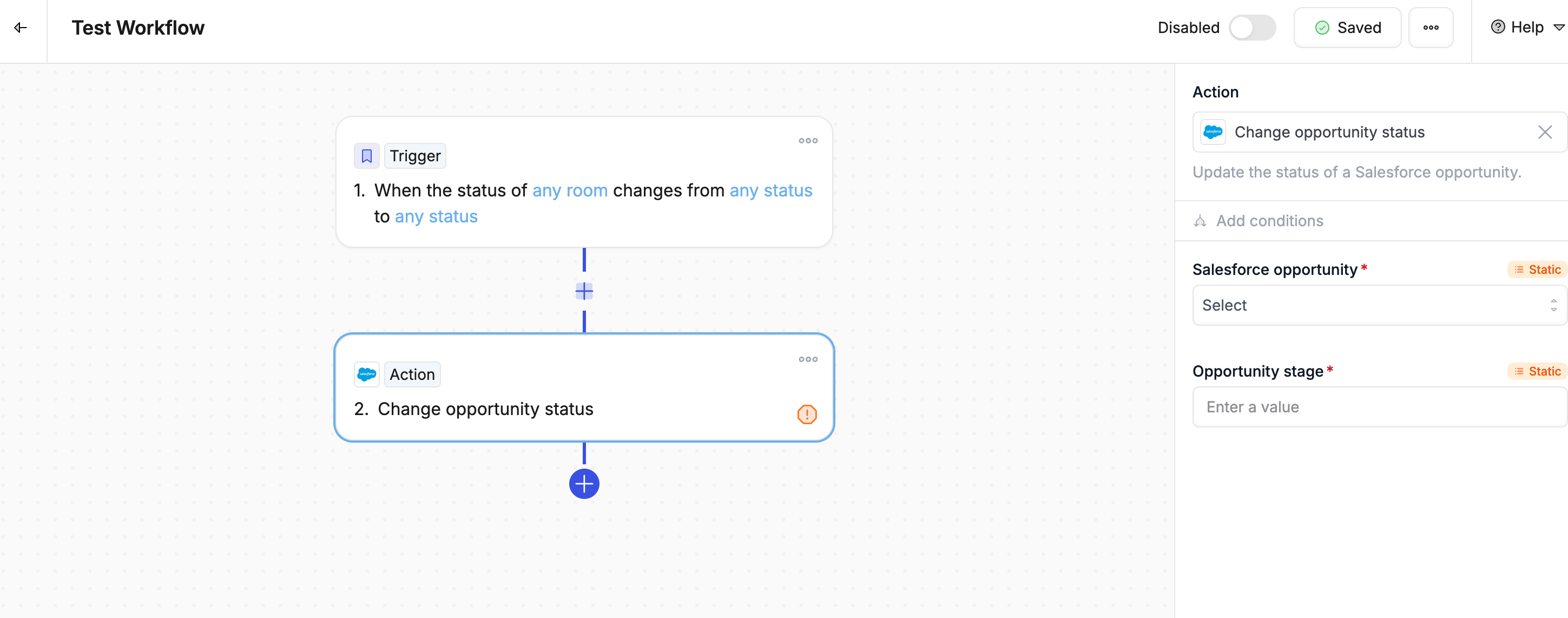Open Trigger card three-dot menu
This screenshot has width=1568, height=618.
coord(808,141)
